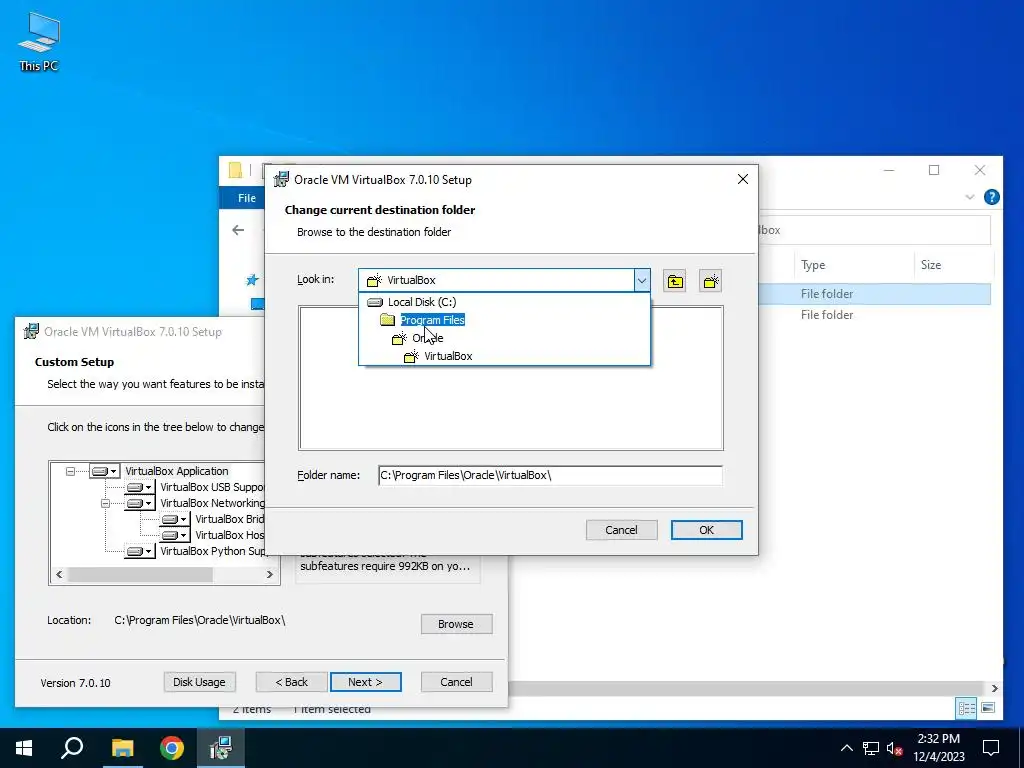
Task: Click the folder icon in Explorer title bar
Action: pyautogui.click(x=235, y=170)
